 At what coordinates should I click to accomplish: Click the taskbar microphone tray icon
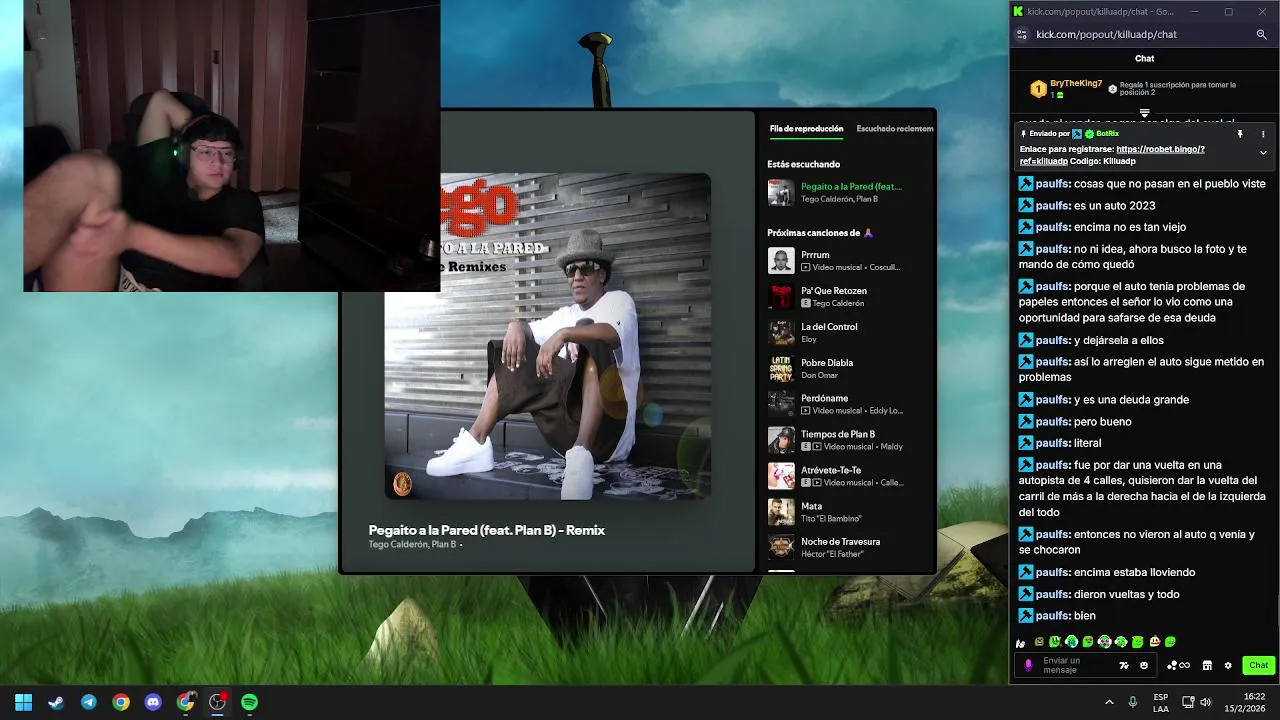[x=1132, y=702]
